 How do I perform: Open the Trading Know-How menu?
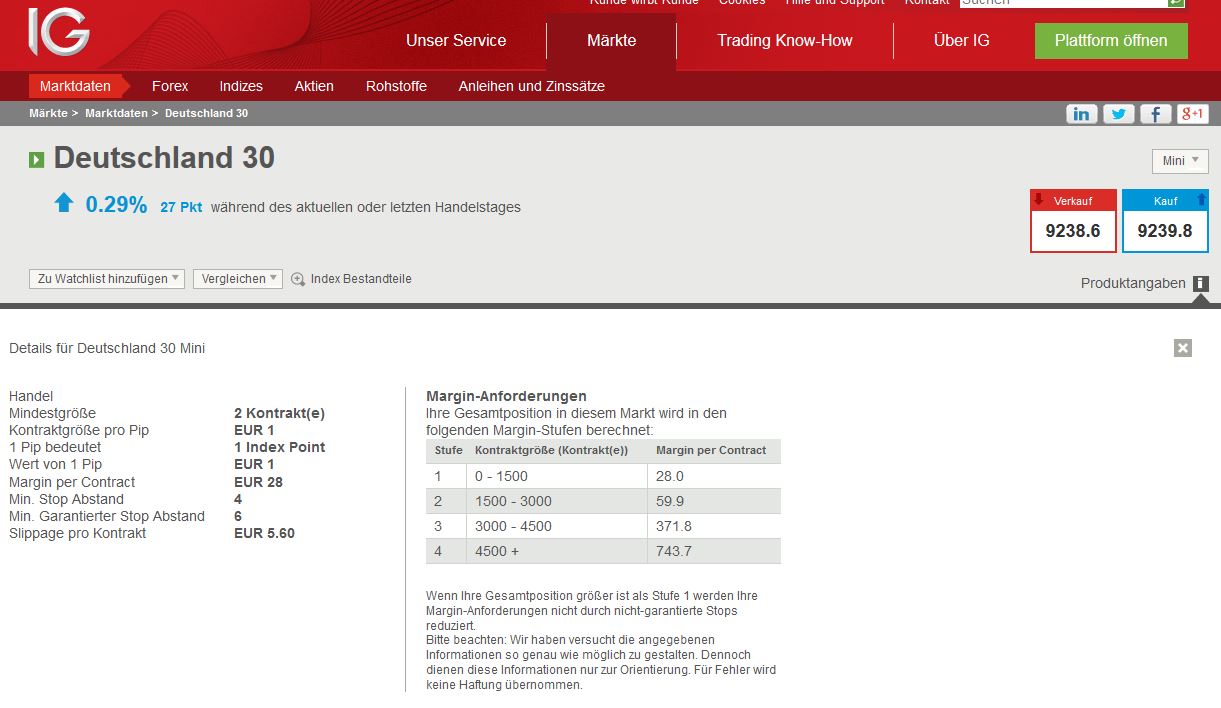click(785, 41)
